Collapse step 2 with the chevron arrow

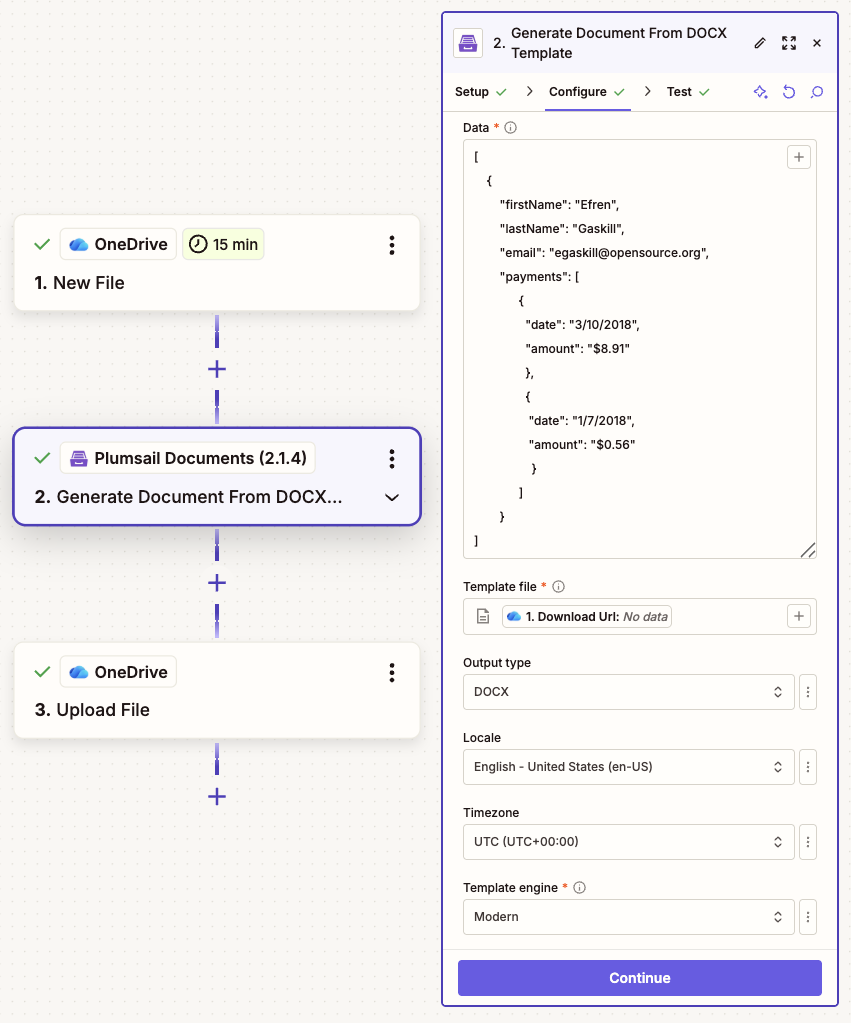tap(392, 498)
